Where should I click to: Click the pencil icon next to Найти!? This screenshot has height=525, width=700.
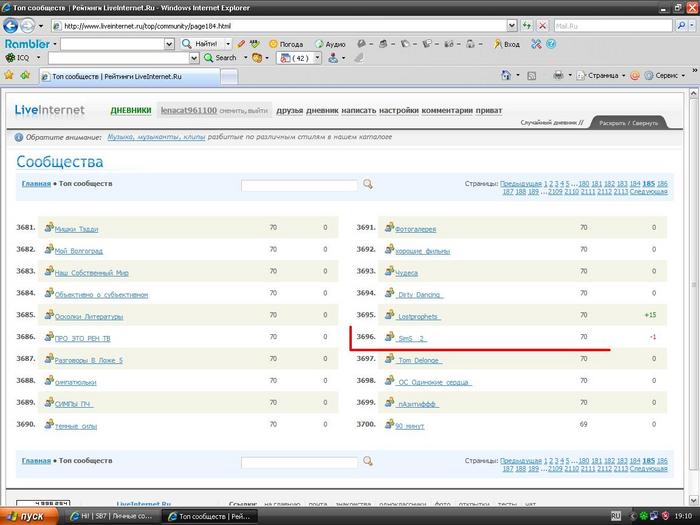tap(242, 44)
